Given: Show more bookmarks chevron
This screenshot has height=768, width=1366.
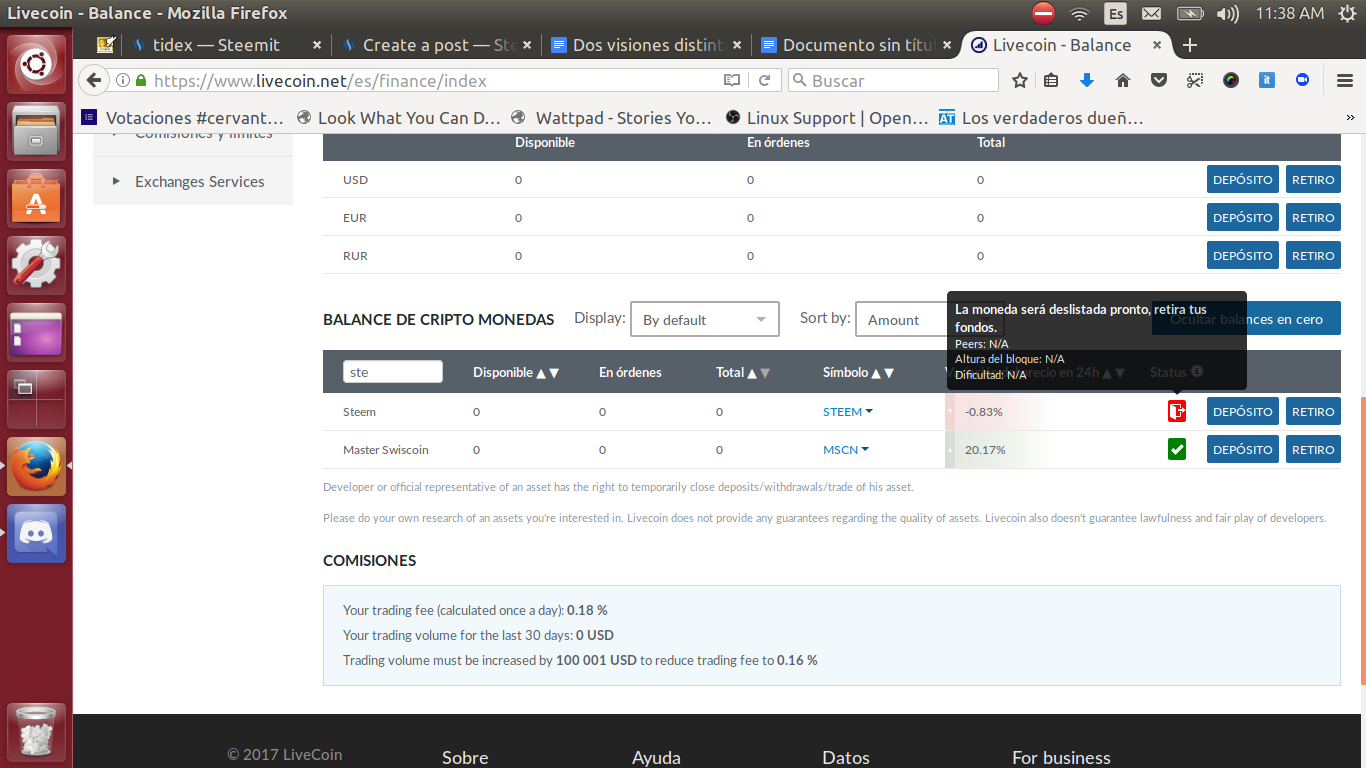Looking at the screenshot, I should click(x=1350, y=118).
